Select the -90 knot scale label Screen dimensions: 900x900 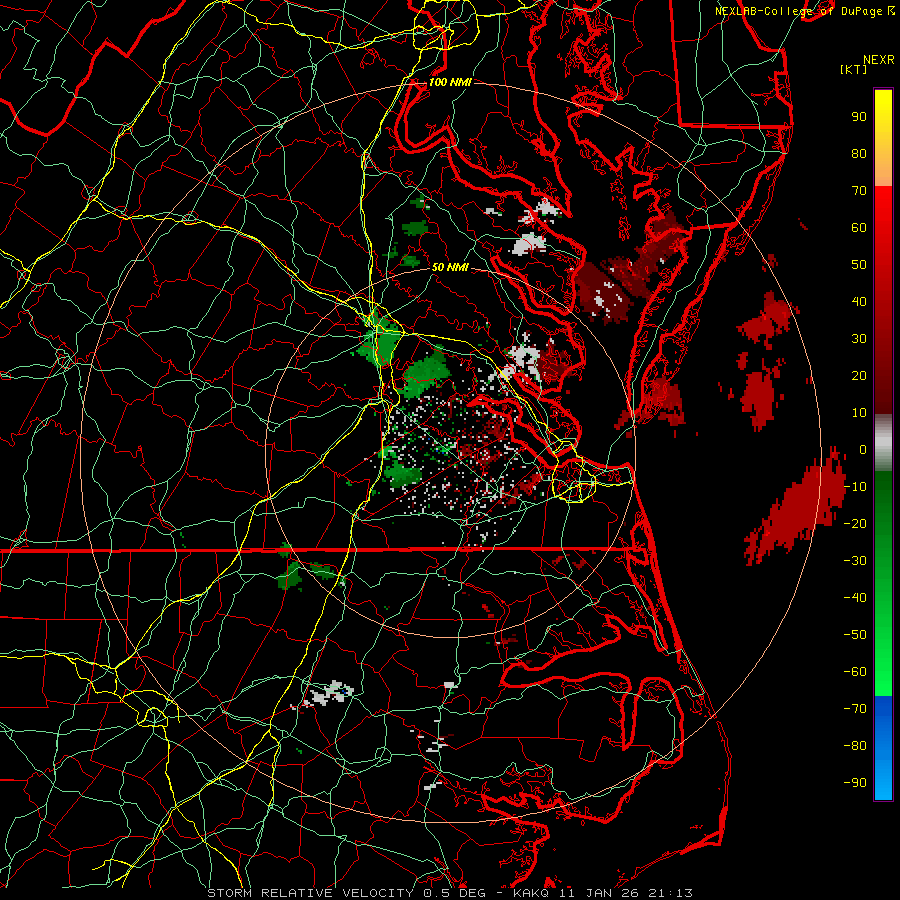coord(855,783)
